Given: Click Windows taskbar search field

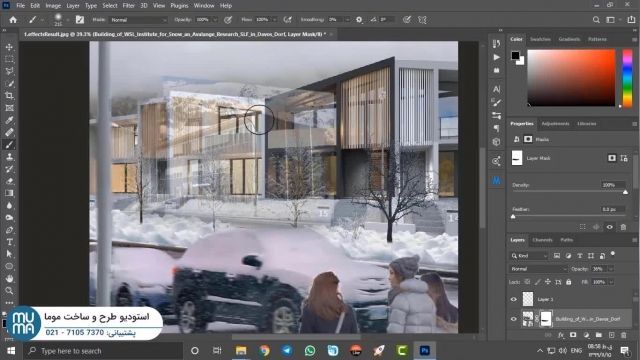Looking at the screenshot, I should [104, 351].
